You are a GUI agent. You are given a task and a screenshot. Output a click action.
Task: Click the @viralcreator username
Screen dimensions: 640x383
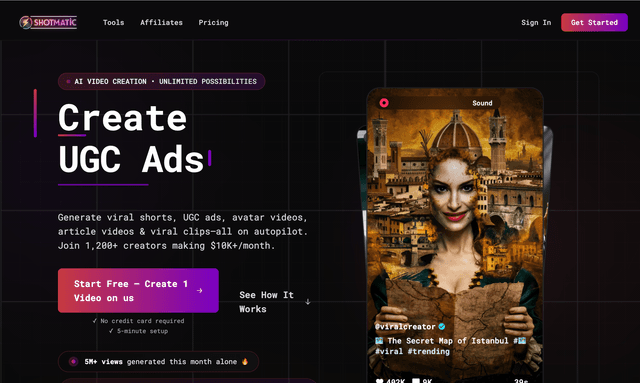[405, 327]
